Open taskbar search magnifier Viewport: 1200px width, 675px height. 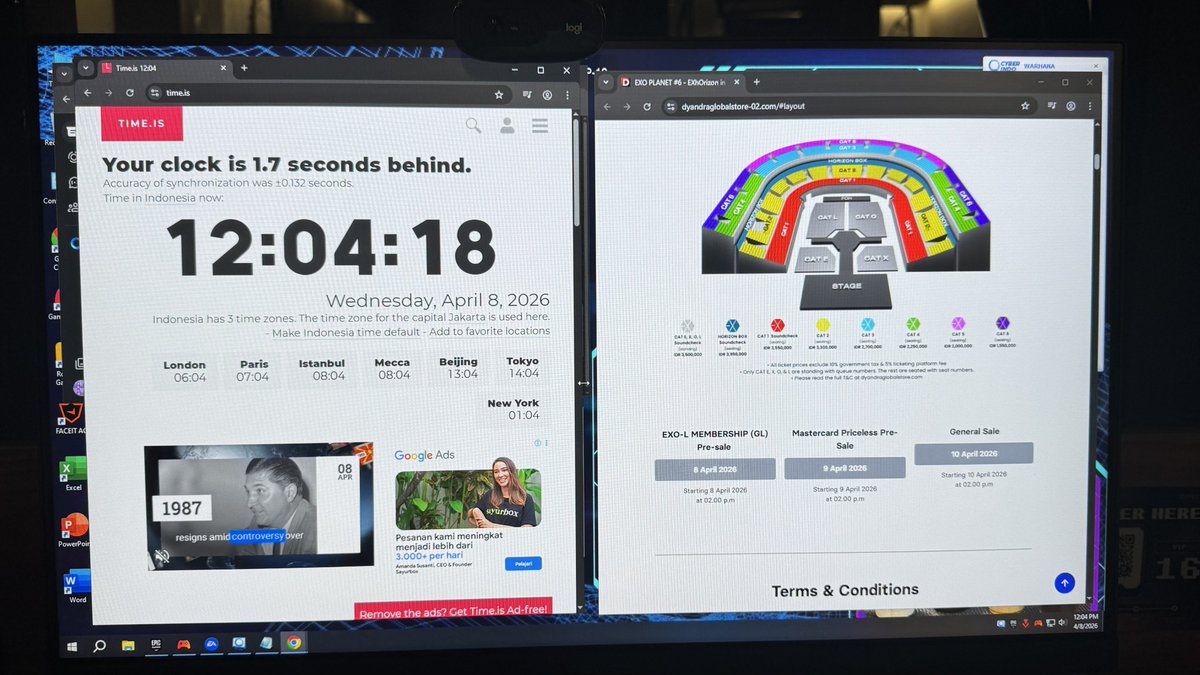click(x=99, y=645)
